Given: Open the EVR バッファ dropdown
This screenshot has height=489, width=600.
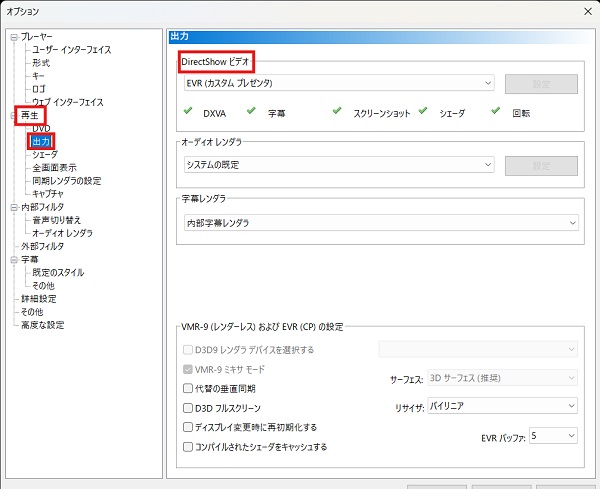Looking at the screenshot, I should (553, 436).
